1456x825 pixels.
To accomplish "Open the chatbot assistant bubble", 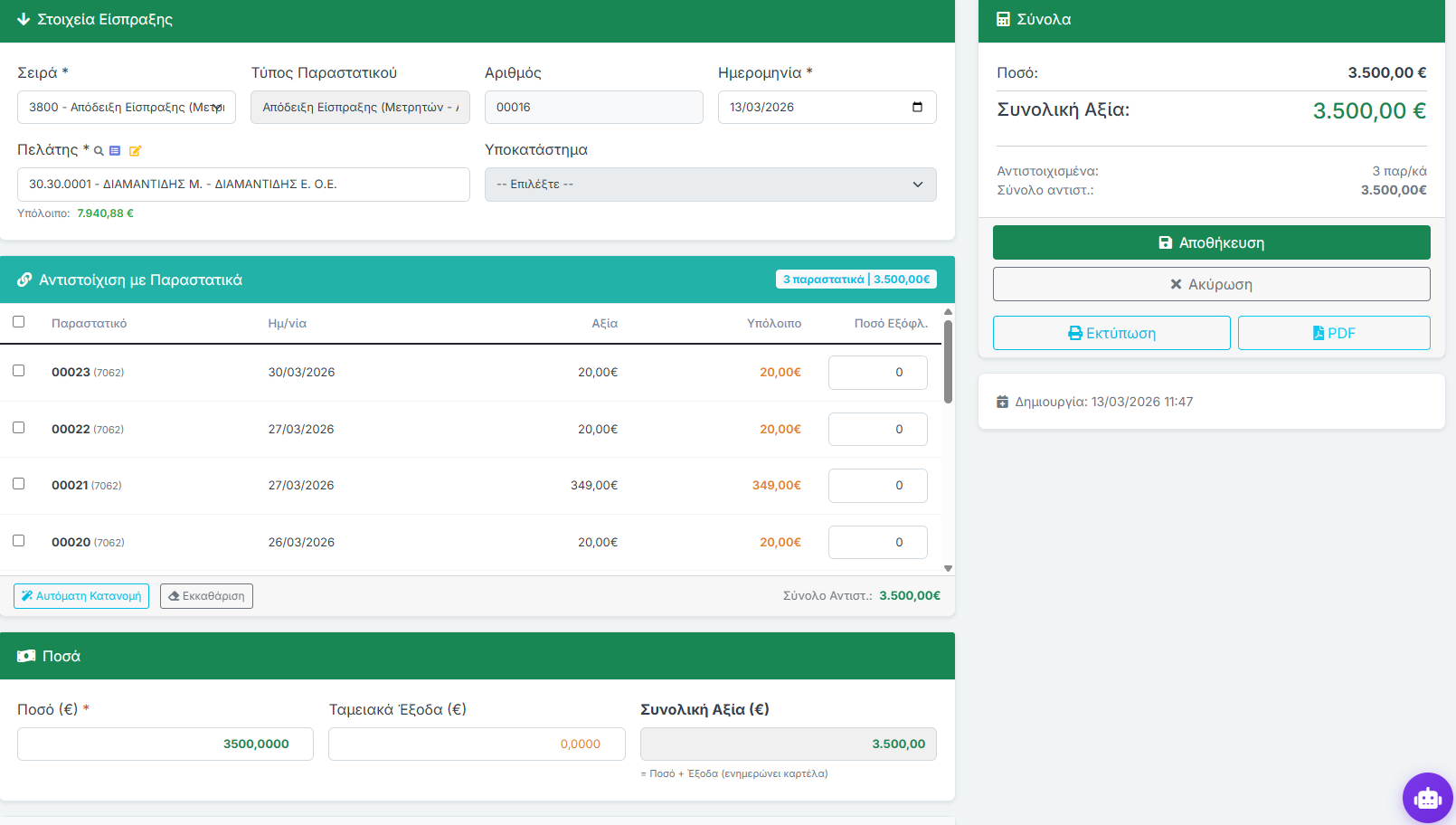I will pyautogui.click(x=1428, y=798).
